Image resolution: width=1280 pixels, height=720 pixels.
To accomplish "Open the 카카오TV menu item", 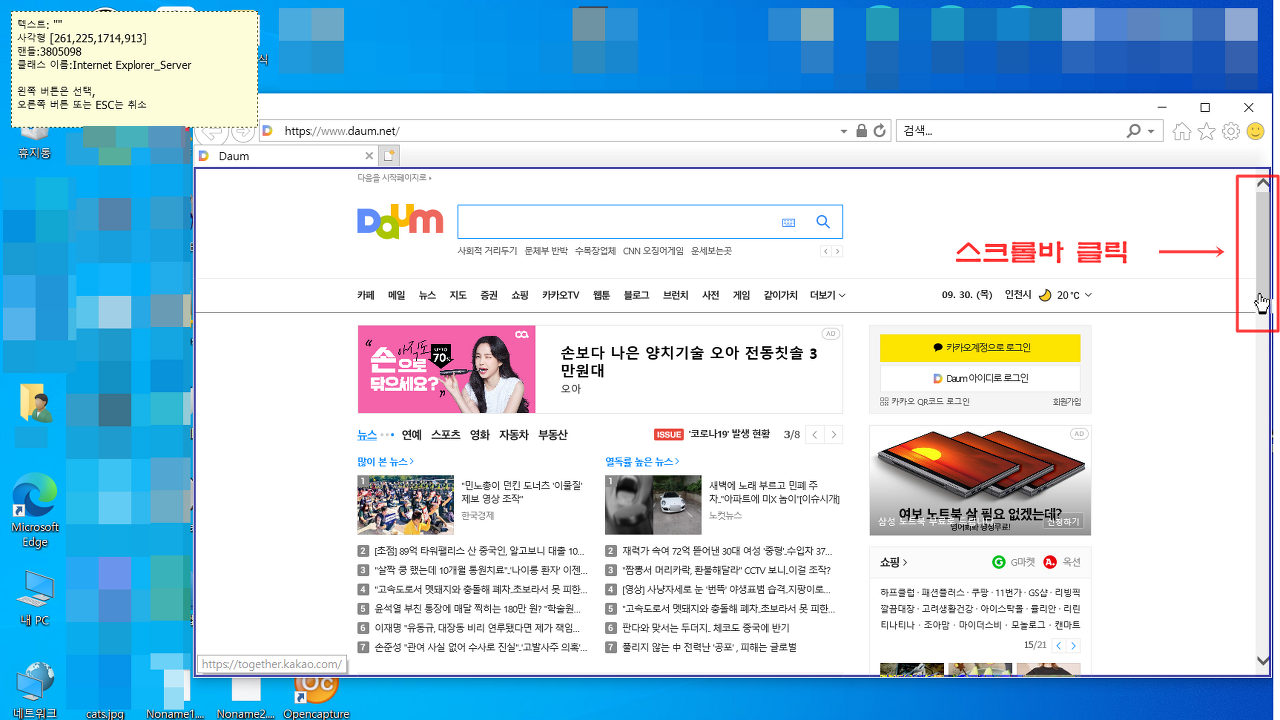I will click(x=560, y=295).
